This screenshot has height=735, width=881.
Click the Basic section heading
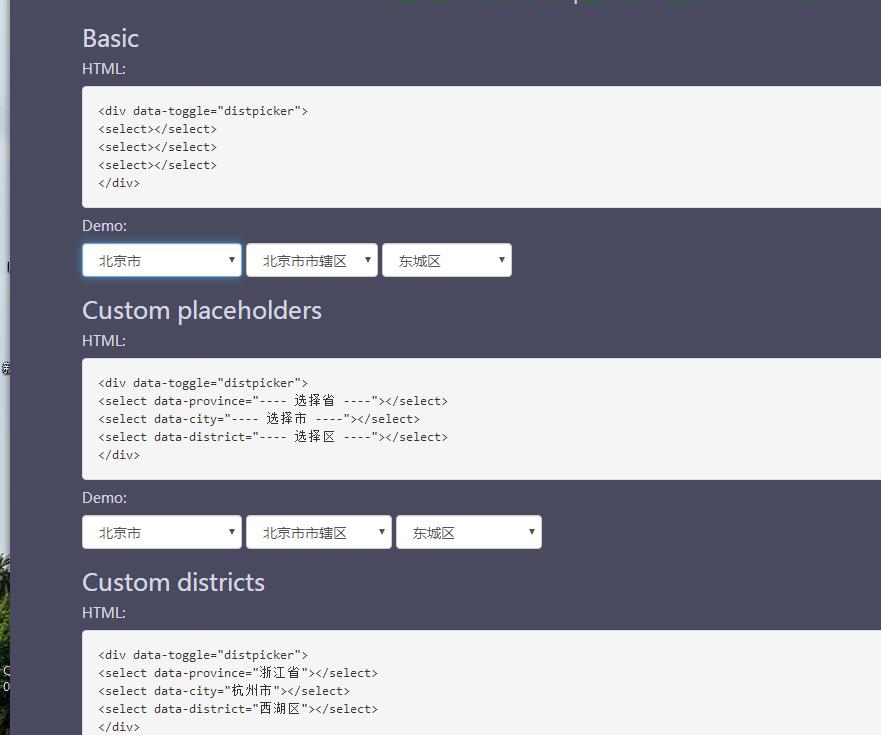(110, 38)
